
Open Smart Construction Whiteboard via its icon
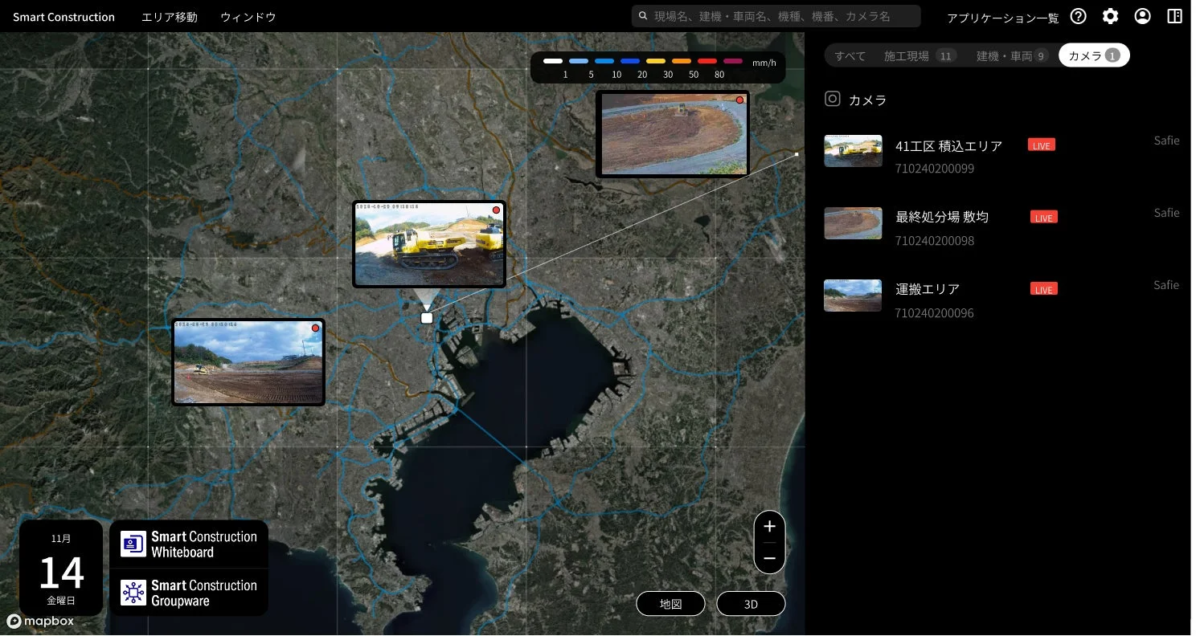coord(135,541)
